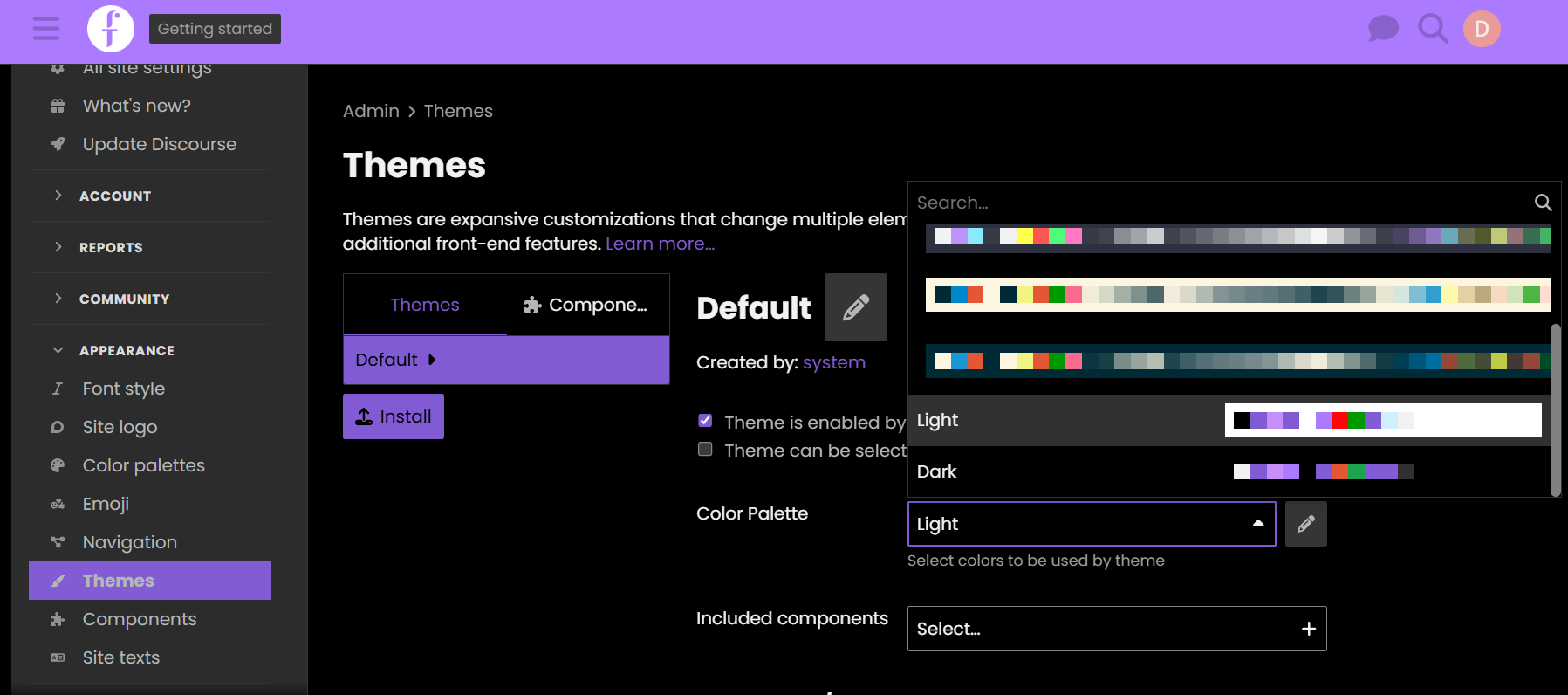
Task: Open the user avatar menu
Action: click(x=1482, y=29)
